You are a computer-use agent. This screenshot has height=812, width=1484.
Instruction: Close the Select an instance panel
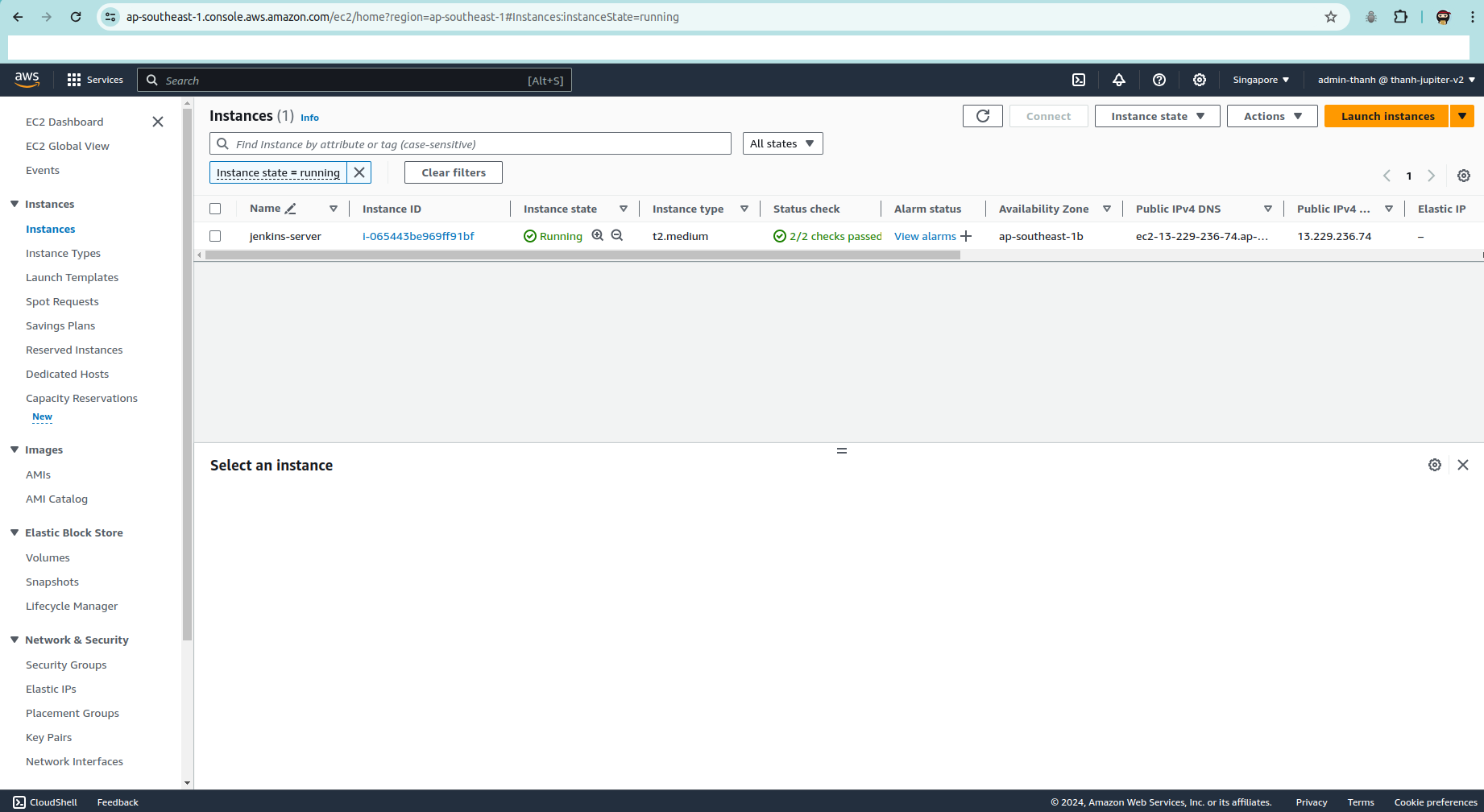click(1463, 465)
